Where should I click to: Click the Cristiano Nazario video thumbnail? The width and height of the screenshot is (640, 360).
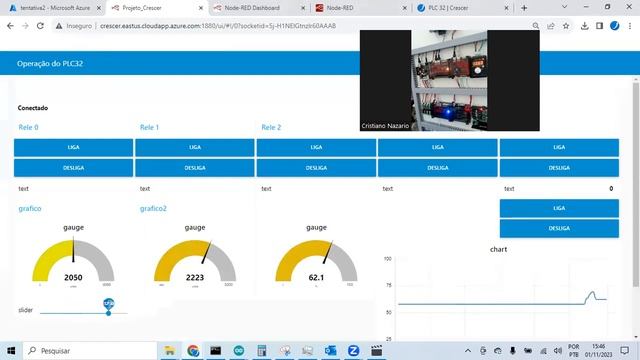(449, 80)
